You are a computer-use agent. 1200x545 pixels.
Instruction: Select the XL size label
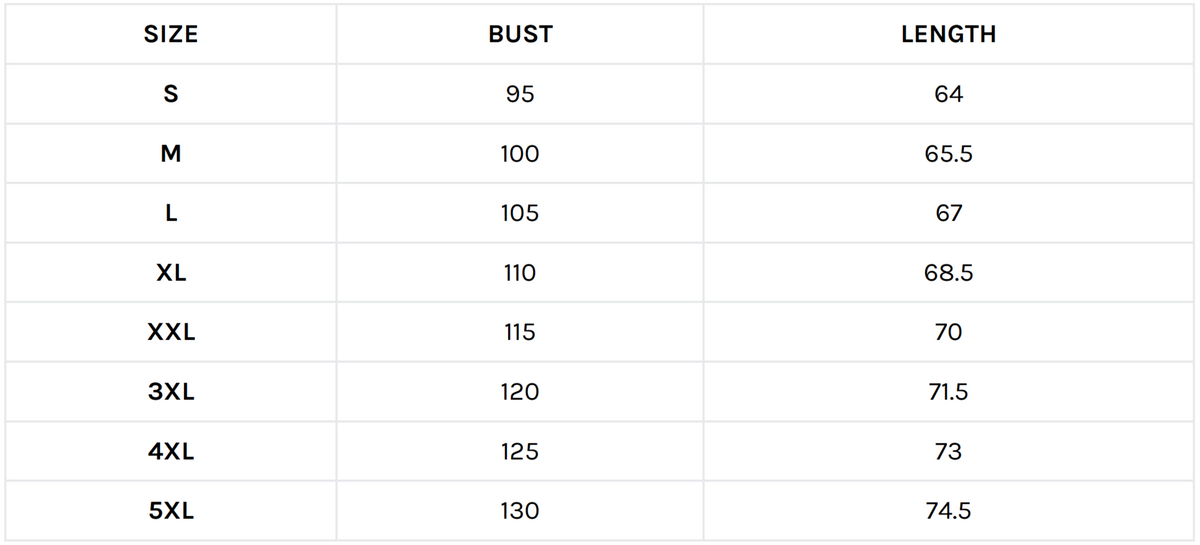pos(171,273)
